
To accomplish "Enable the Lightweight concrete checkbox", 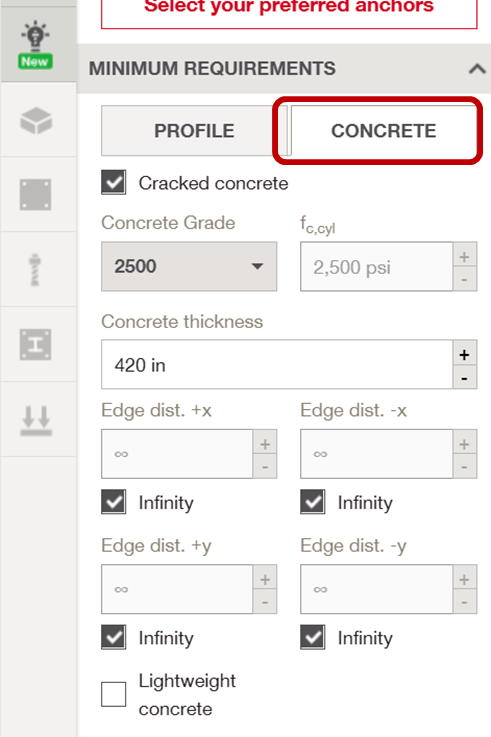I will (113, 694).
